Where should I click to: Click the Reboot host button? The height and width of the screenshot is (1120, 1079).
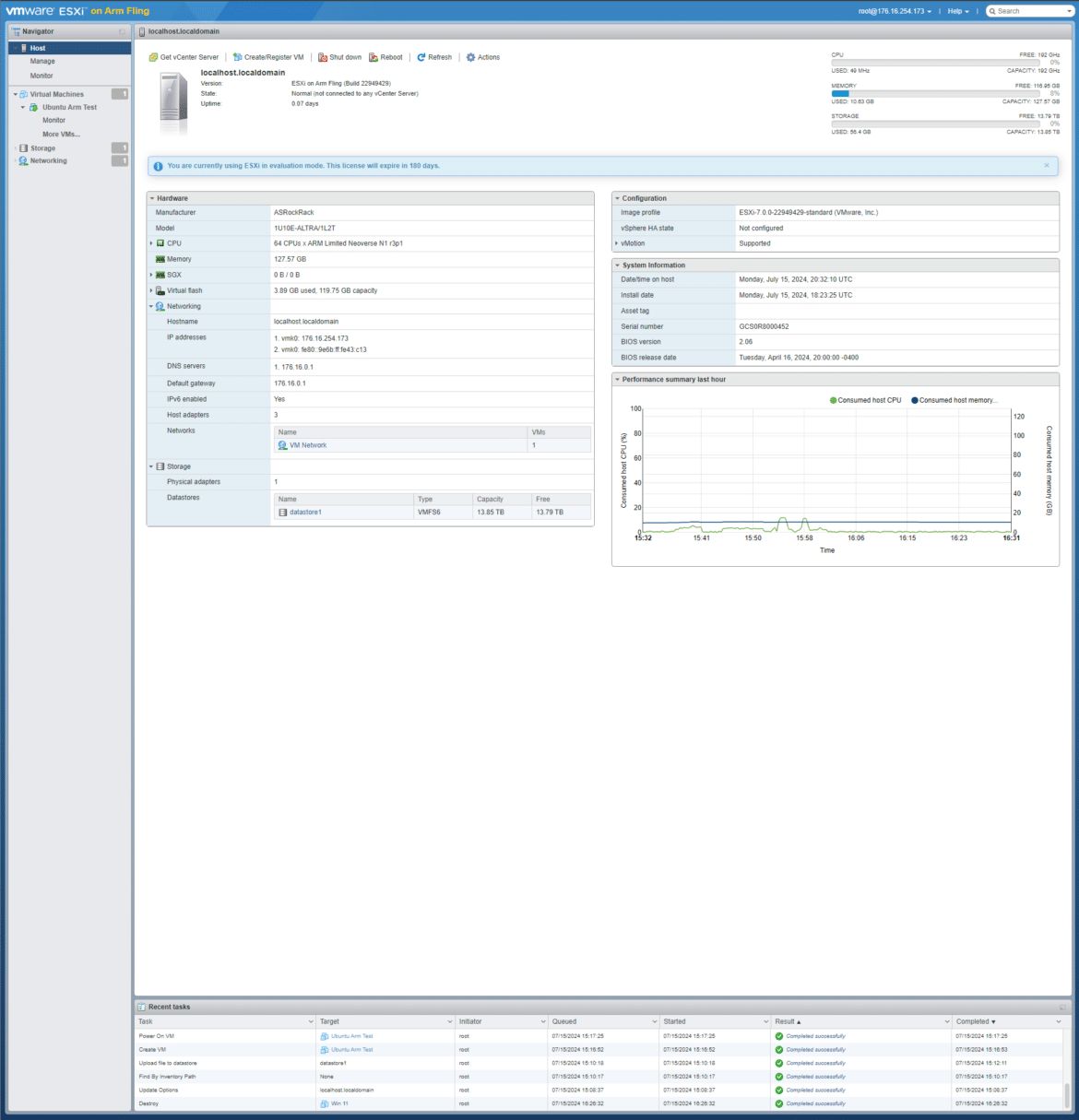click(385, 57)
